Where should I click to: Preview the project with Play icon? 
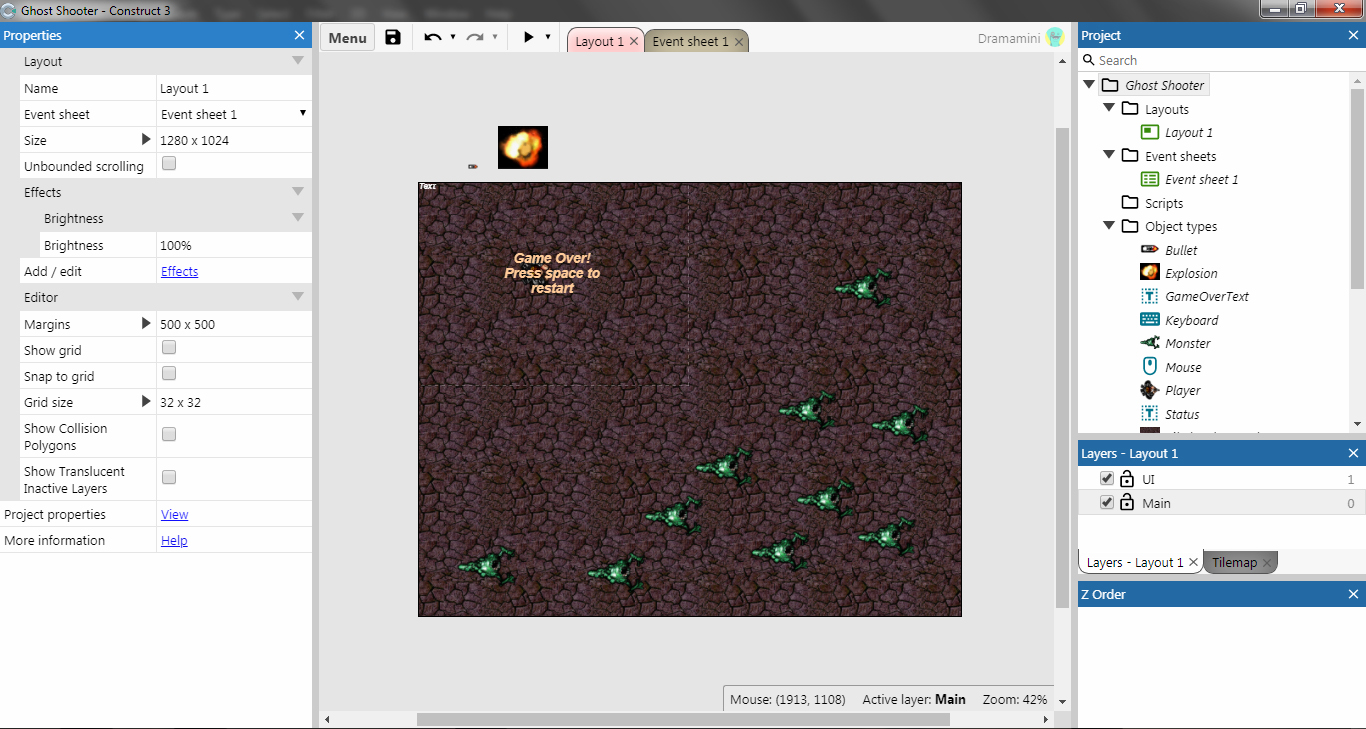[528, 38]
